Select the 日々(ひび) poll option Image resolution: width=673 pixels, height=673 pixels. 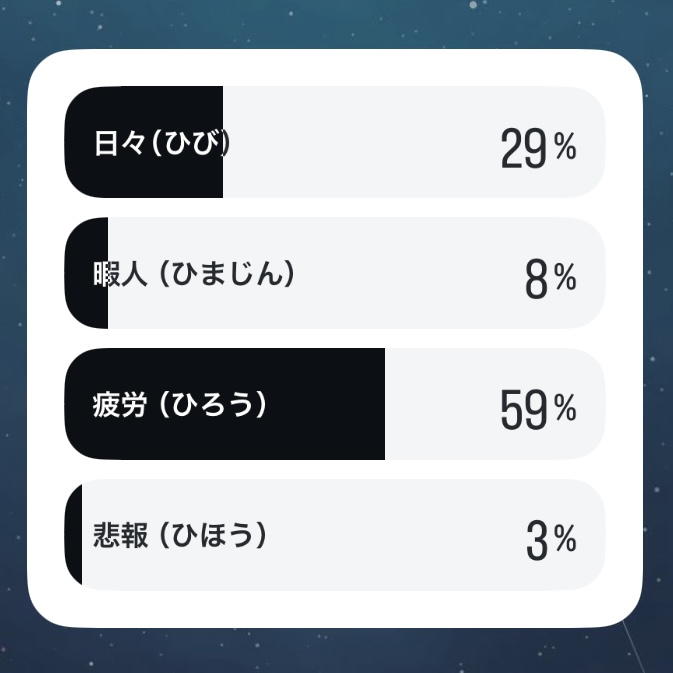click(335, 142)
